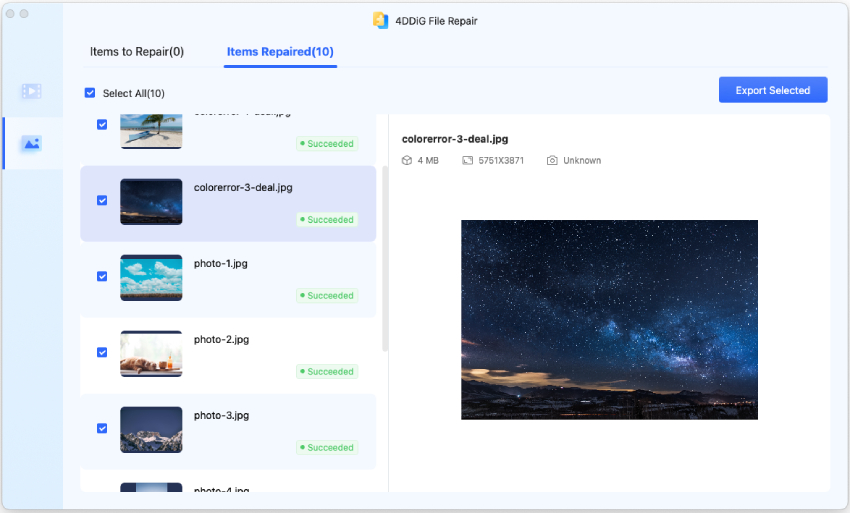Click the file size cube icon
850x513 pixels.
(x=407, y=161)
